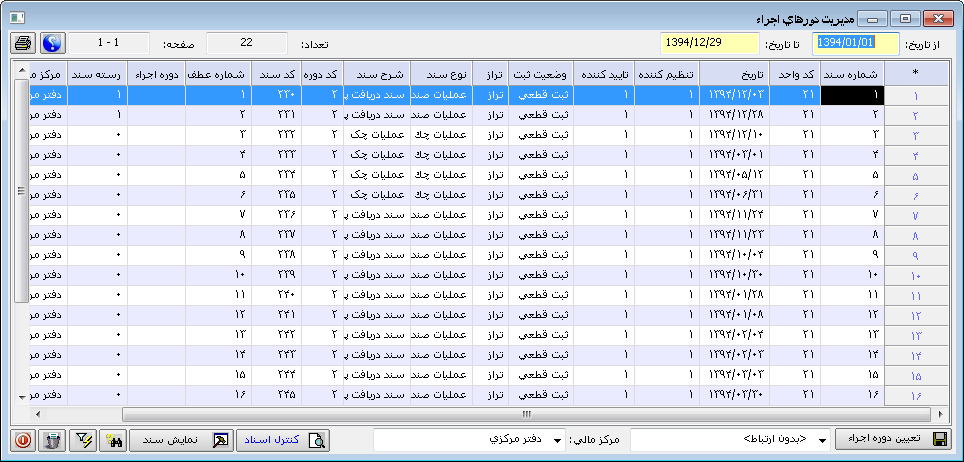
Task: Click the شرح سند column header
Action: (376, 73)
